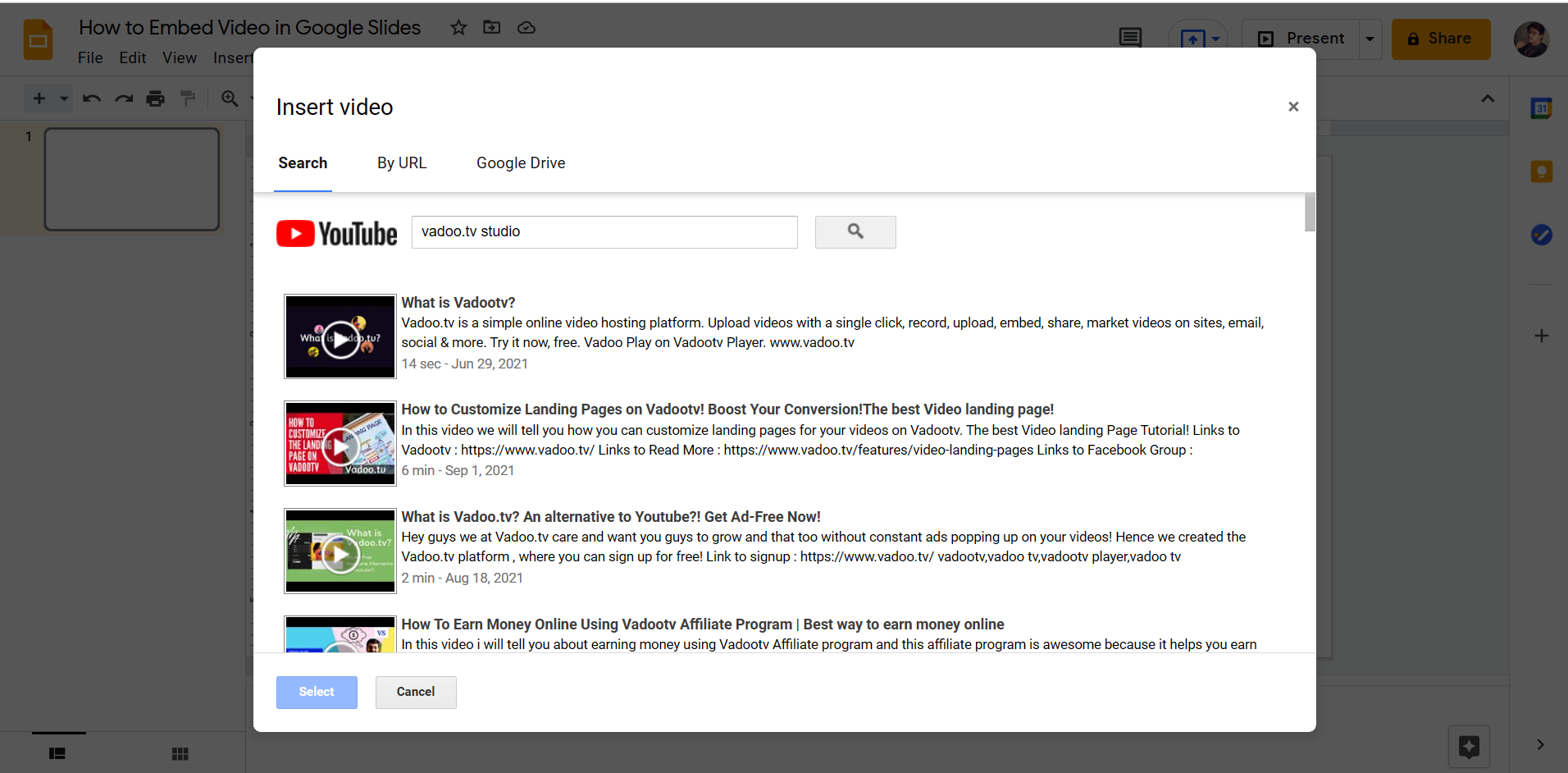Click the Explore icon at bottom right

[1469, 747]
